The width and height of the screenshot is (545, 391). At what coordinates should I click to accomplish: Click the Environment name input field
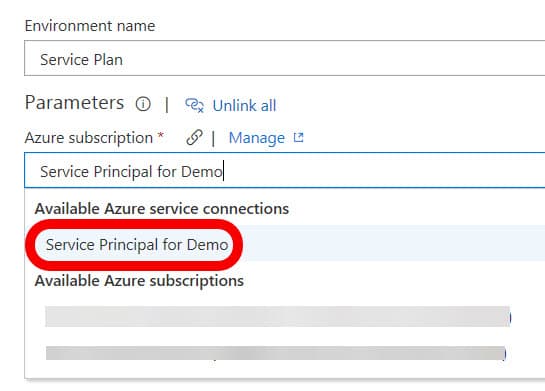coord(284,58)
